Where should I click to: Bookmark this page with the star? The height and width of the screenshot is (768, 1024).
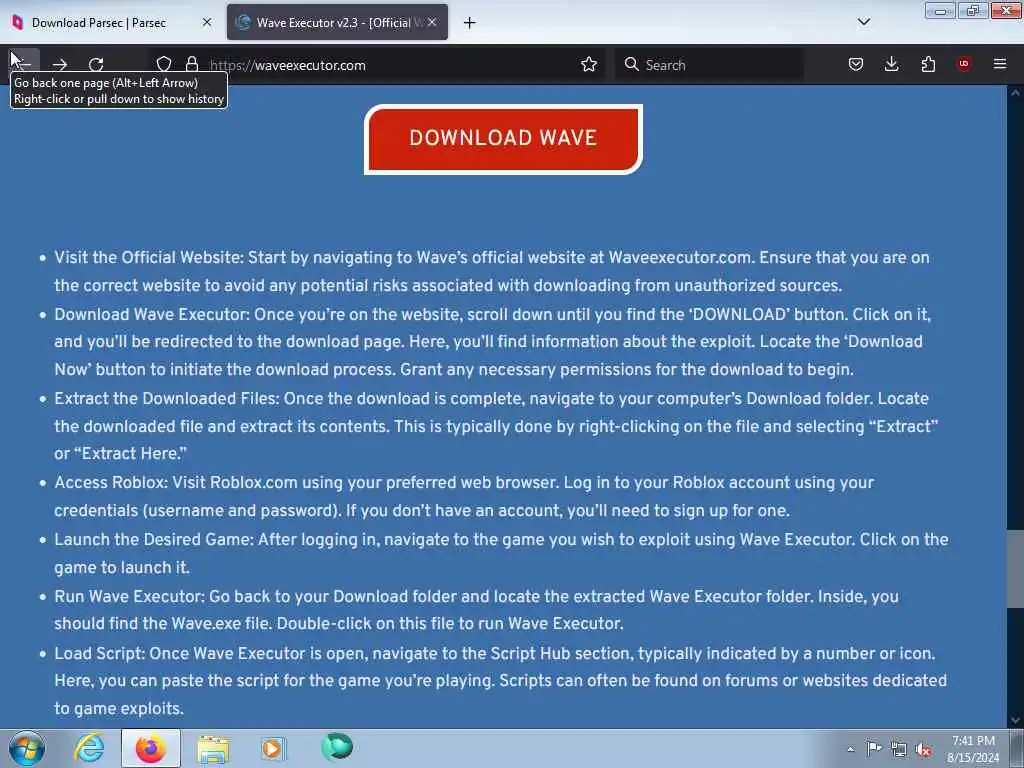pos(589,64)
